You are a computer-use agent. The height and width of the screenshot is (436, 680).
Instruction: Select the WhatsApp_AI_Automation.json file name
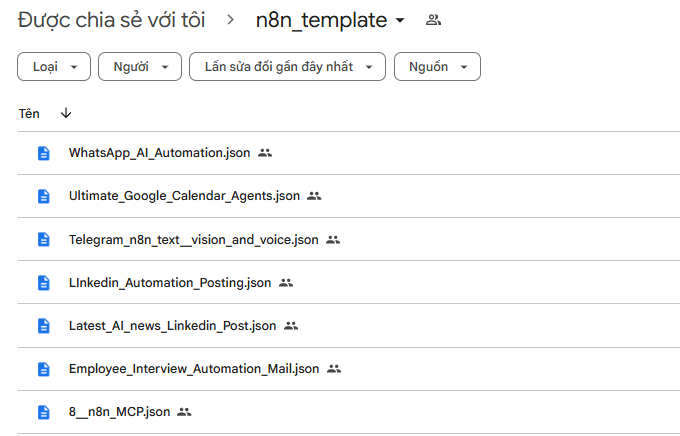point(159,153)
